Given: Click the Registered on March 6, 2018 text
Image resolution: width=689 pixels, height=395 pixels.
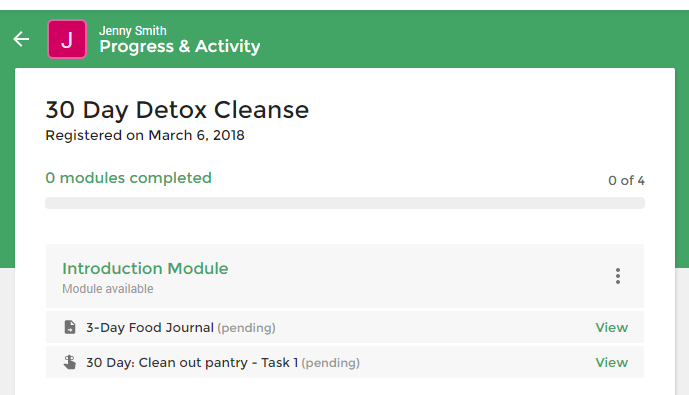Looking at the screenshot, I should (145, 135).
